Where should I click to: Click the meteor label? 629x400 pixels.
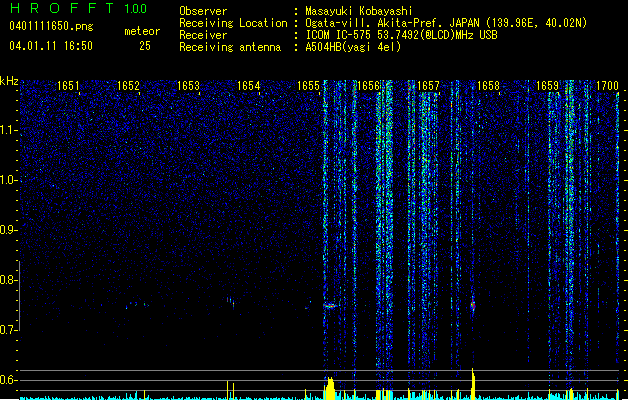pyautogui.click(x=142, y=31)
